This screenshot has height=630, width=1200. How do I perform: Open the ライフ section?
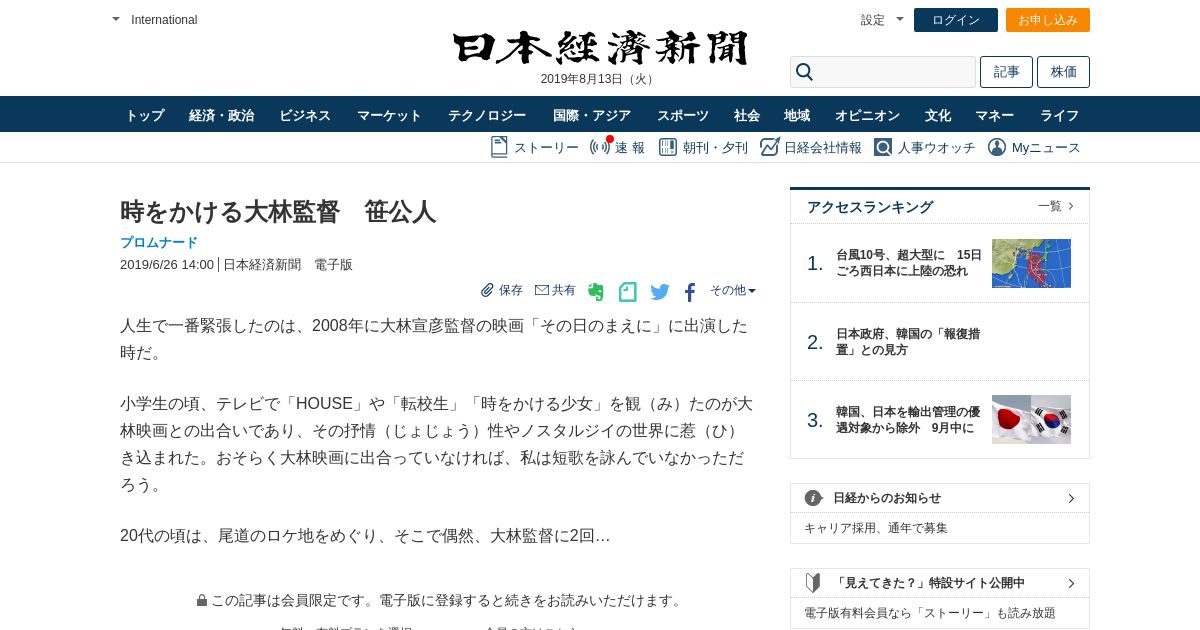coord(1059,115)
